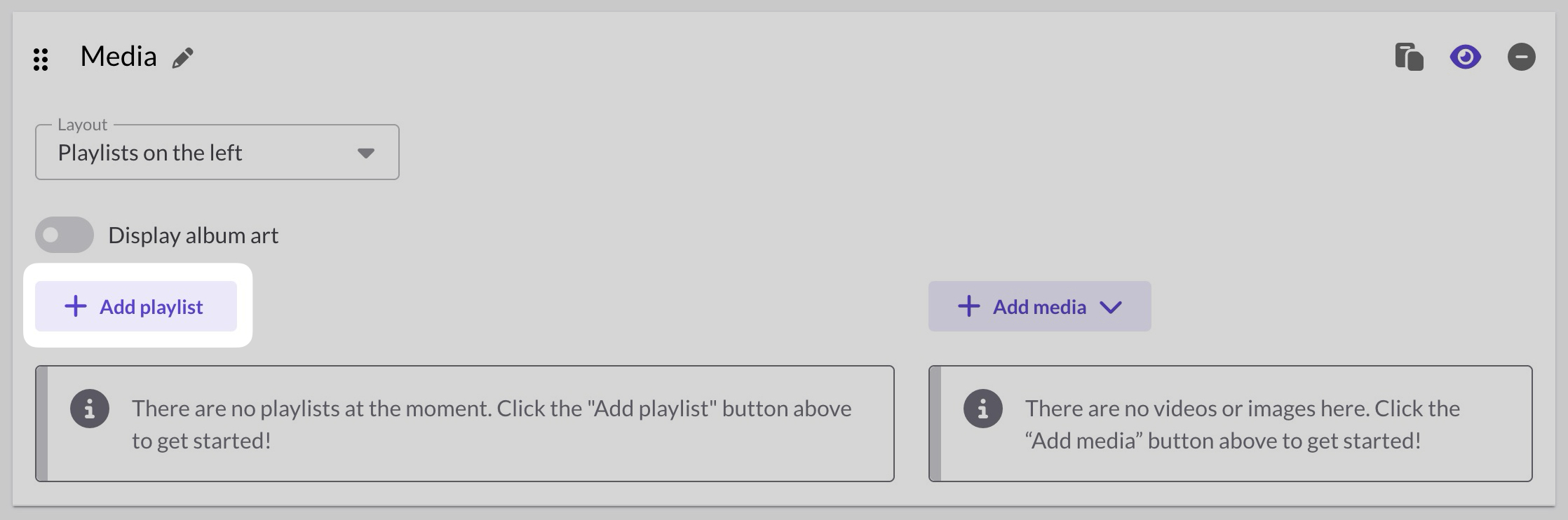The width and height of the screenshot is (1568, 520).
Task: Click the Add playlist button
Action: pos(135,306)
